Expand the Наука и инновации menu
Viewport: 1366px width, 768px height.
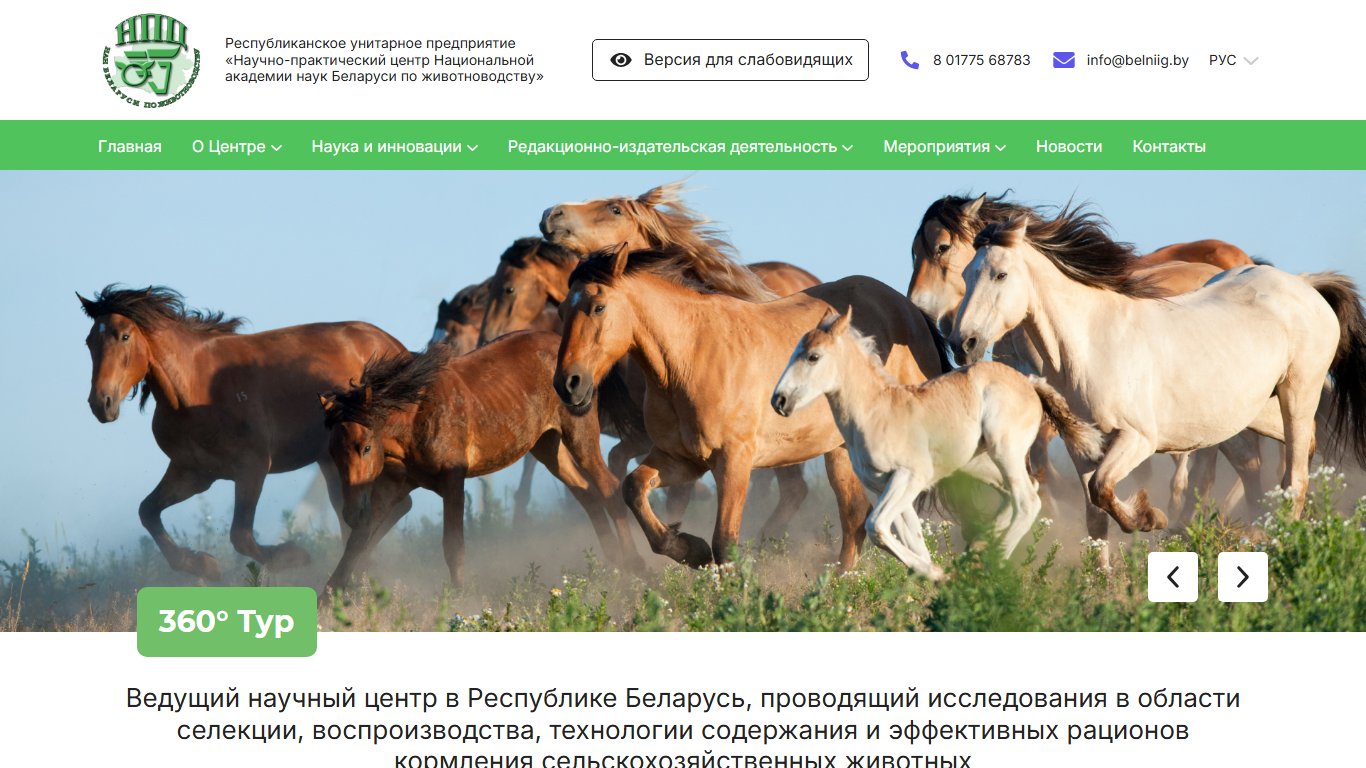(395, 146)
